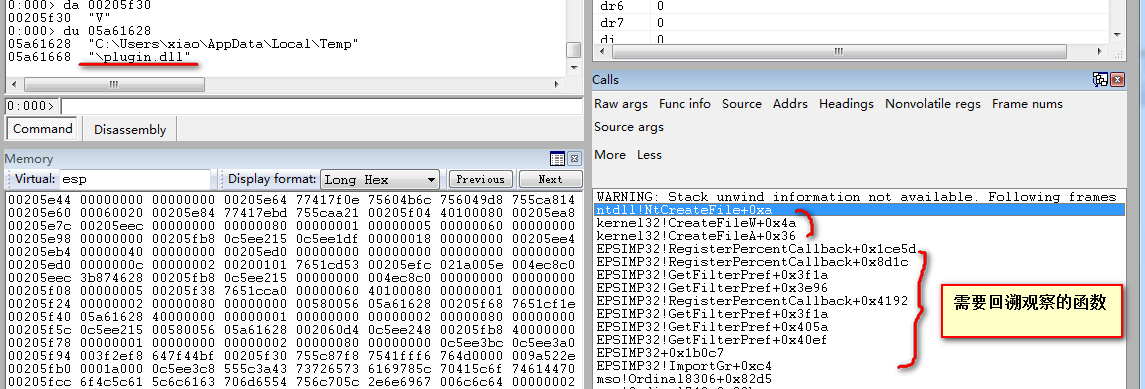The height and width of the screenshot is (389, 1145).
Task: Click memory address 00205ed0 row
Action: point(292,265)
